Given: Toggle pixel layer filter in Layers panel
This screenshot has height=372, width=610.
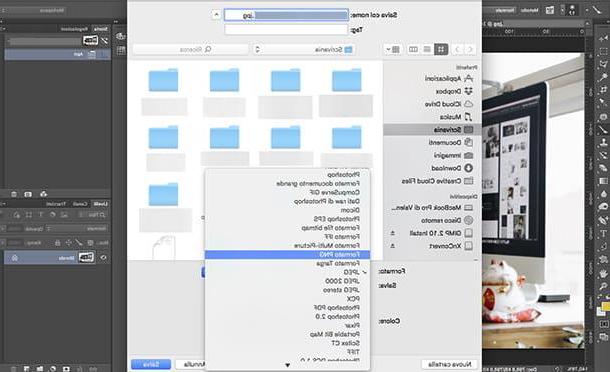Looking at the screenshot, I should 64,215.
